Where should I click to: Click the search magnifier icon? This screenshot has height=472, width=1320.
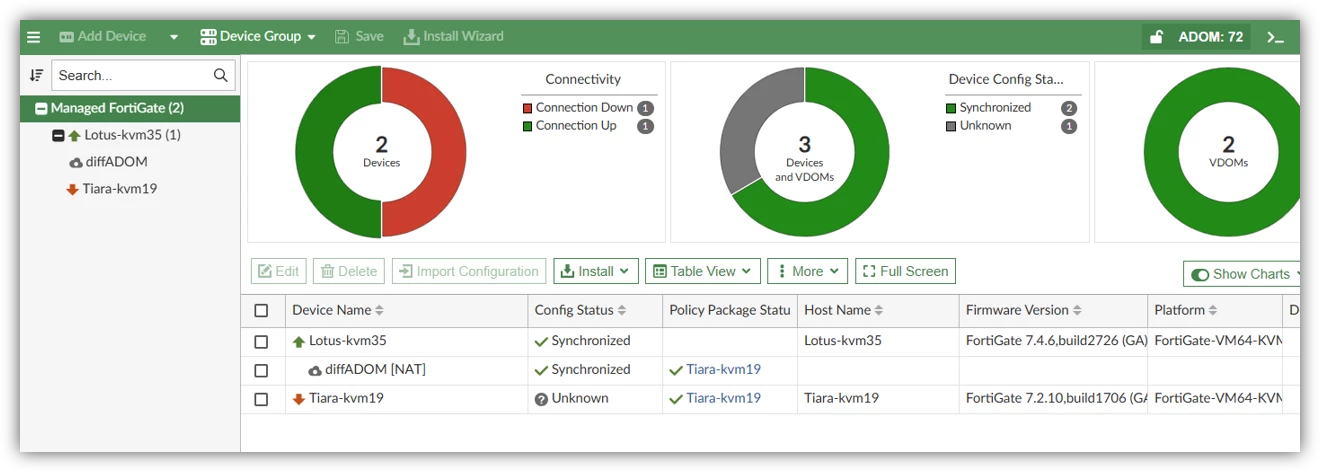click(221, 75)
